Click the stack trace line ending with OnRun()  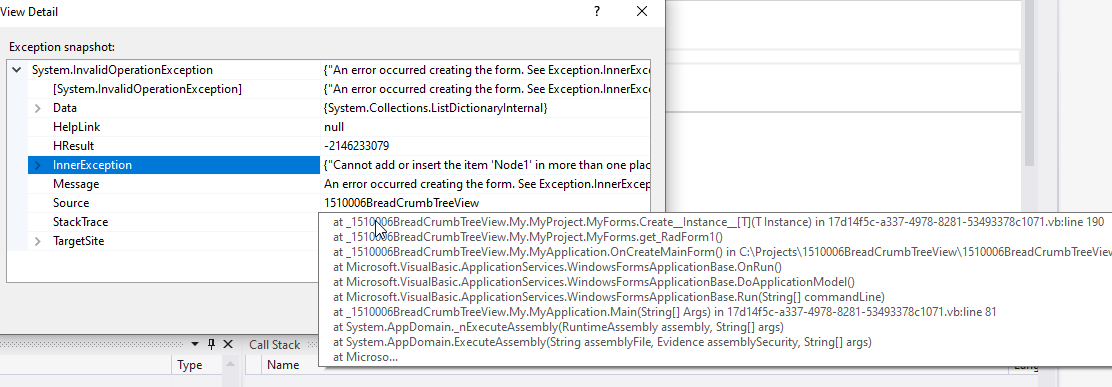coord(557,267)
